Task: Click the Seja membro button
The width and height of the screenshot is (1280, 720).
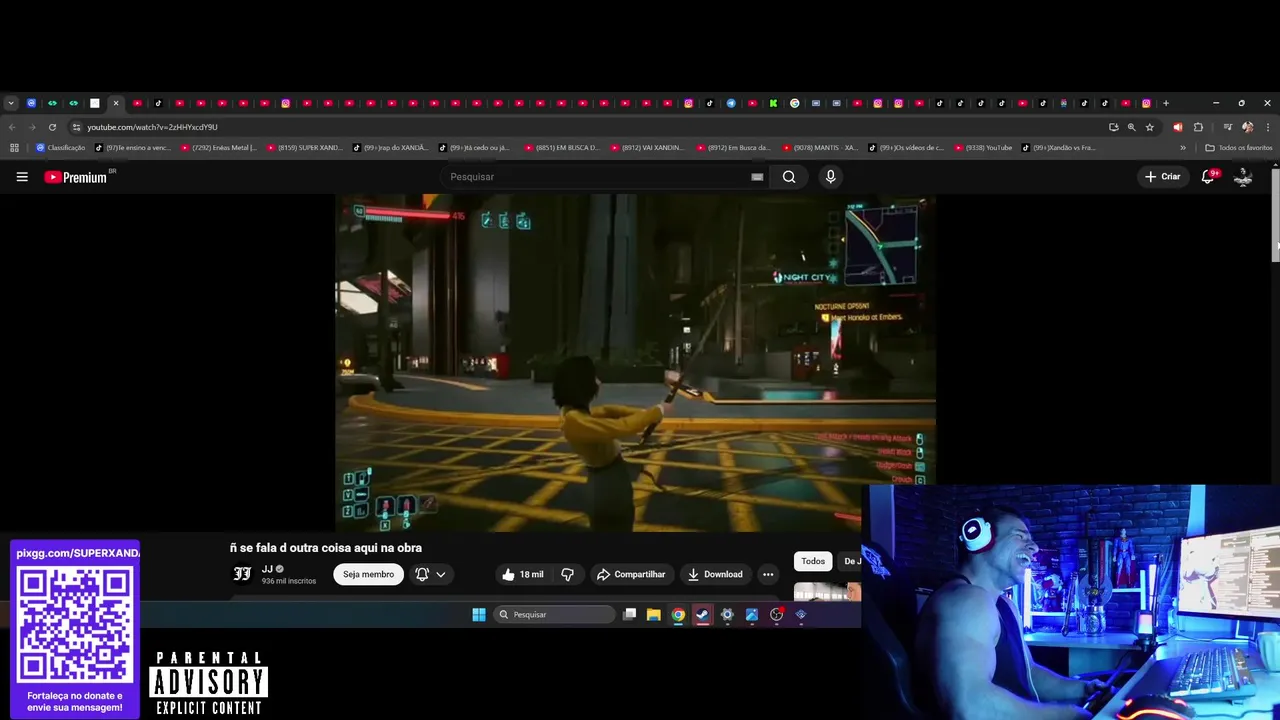Action: click(368, 574)
